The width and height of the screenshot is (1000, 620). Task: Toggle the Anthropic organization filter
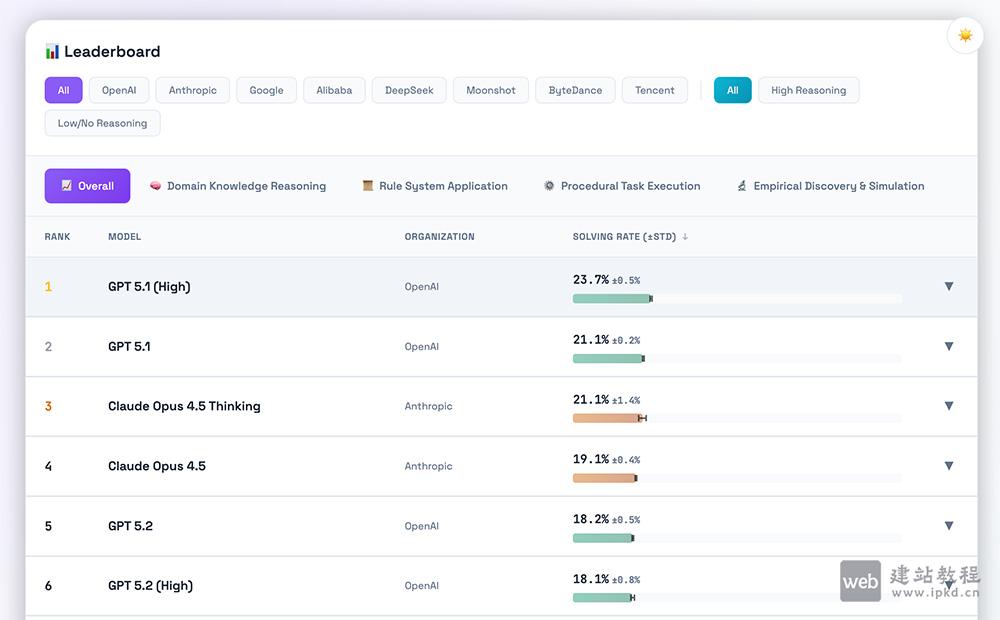click(192, 90)
